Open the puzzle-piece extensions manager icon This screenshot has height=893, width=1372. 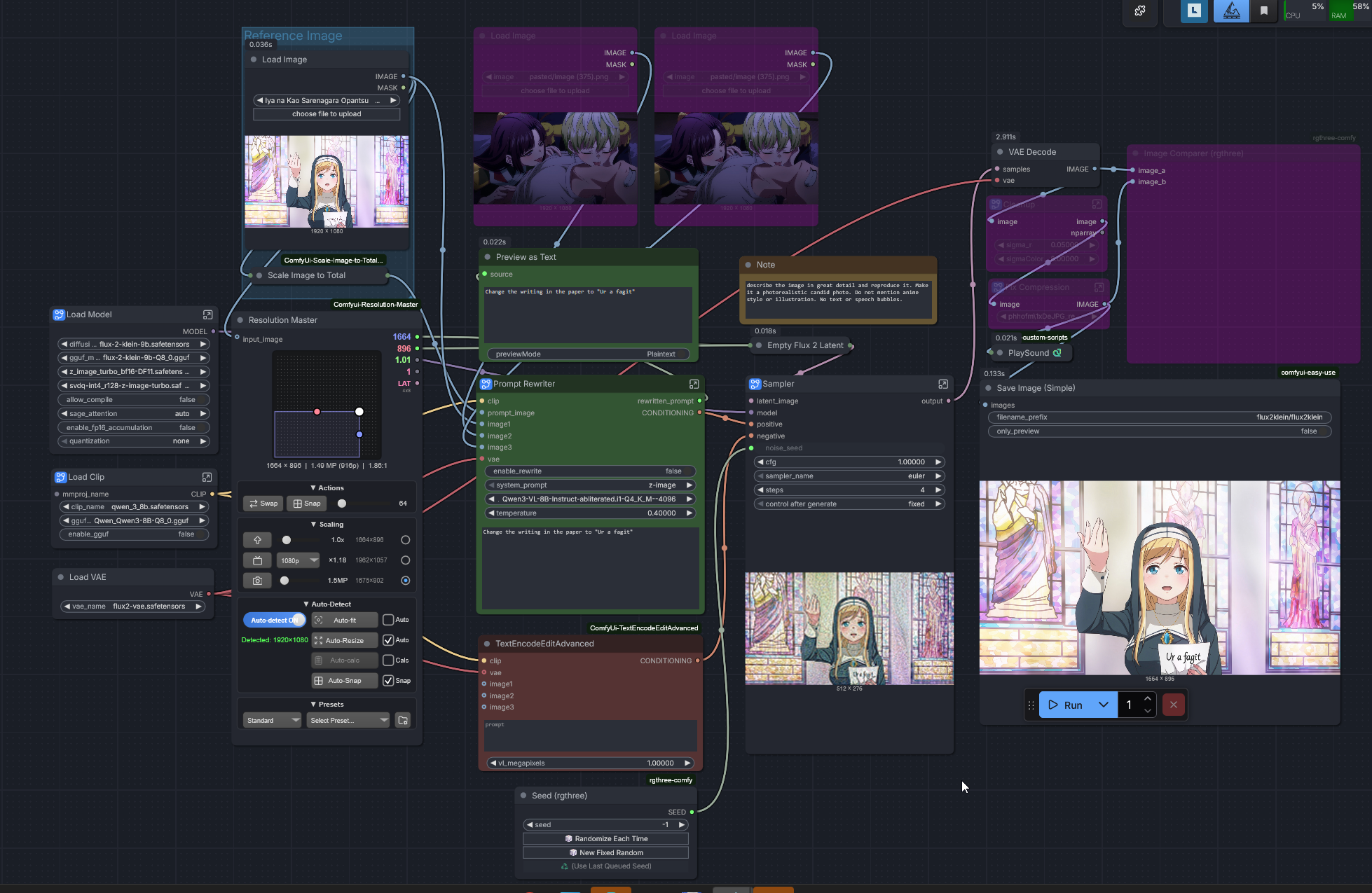click(1140, 11)
